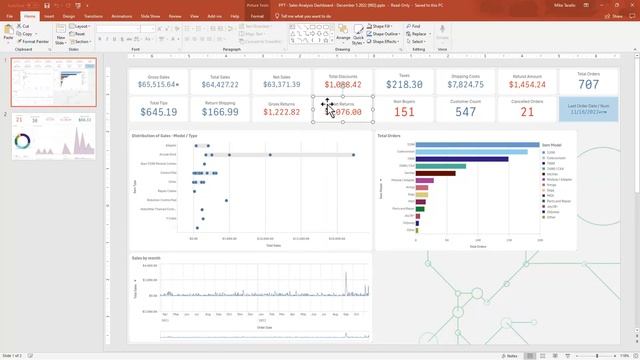Open the File tab

pyautogui.click(x=9, y=16)
